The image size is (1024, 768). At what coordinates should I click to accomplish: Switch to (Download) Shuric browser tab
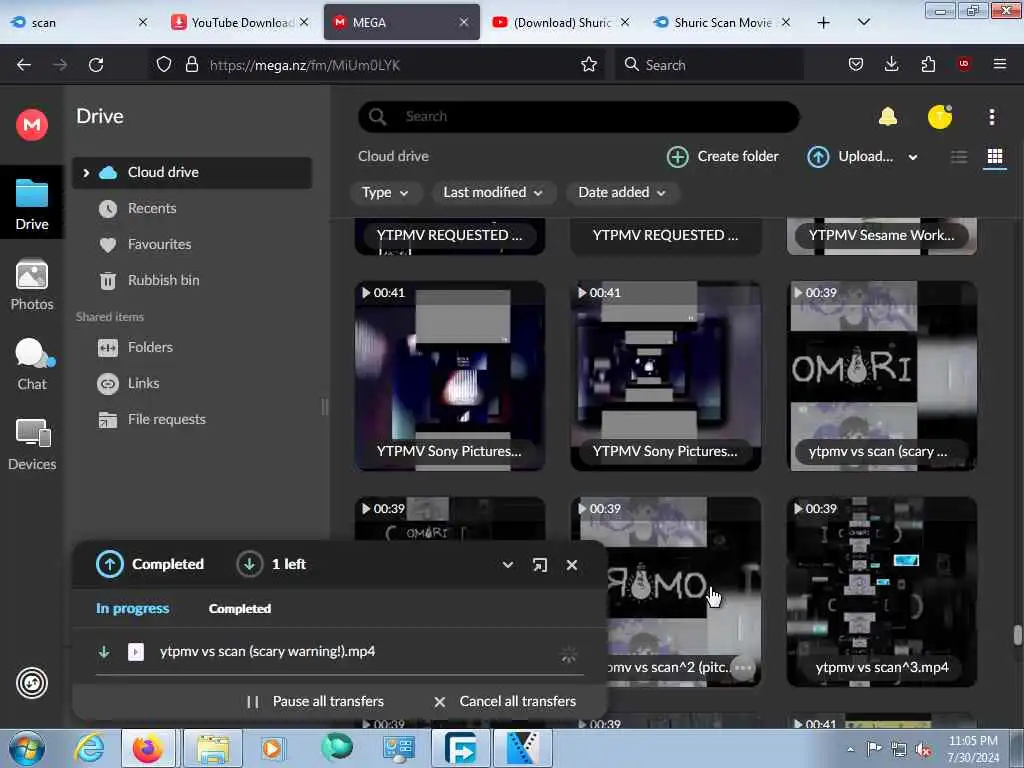562,22
